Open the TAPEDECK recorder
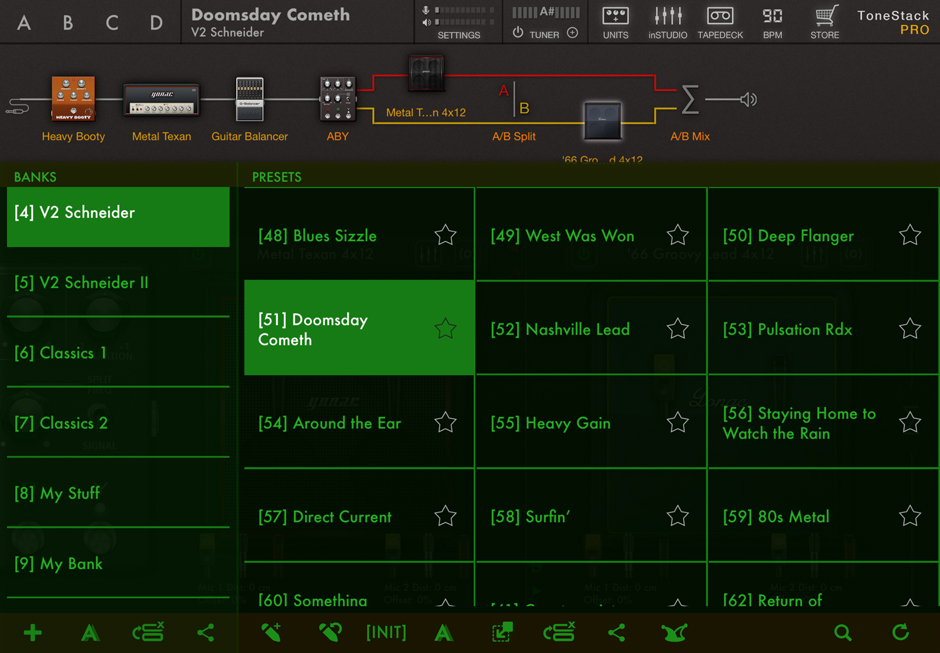 [x=720, y=22]
